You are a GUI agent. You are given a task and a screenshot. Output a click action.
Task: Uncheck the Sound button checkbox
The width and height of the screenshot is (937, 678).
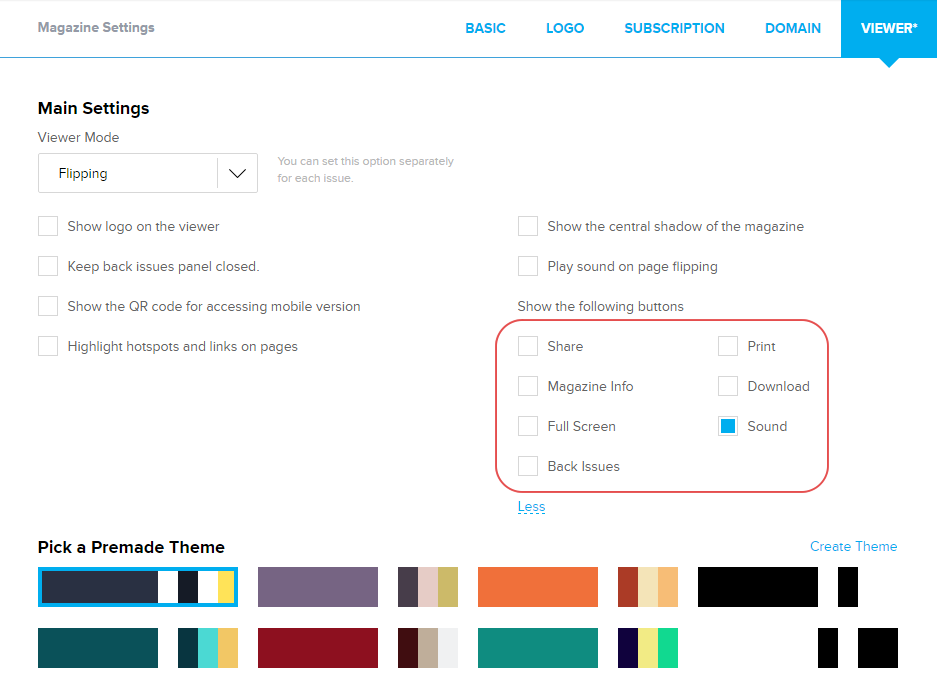728,426
